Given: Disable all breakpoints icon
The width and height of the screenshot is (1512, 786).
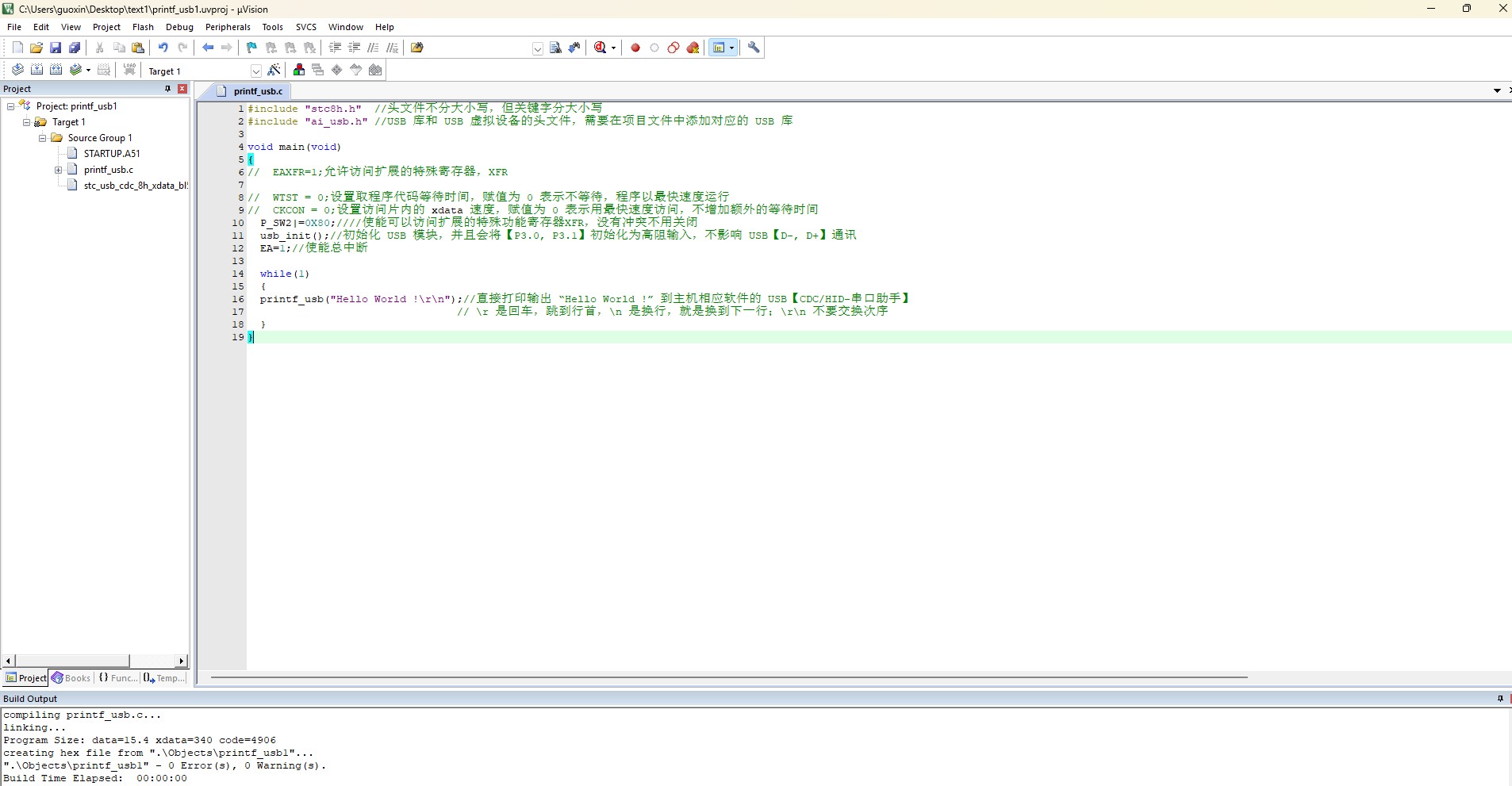Looking at the screenshot, I should (x=673, y=48).
